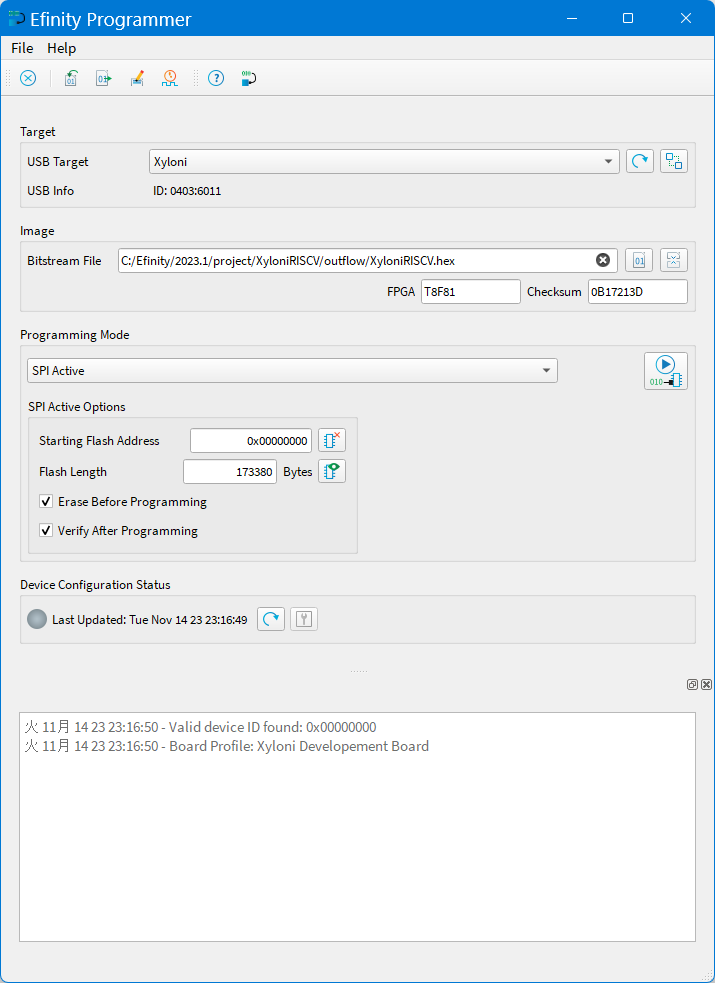Click the Flash Length input field
This screenshot has width=715, height=983.
(230, 472)
